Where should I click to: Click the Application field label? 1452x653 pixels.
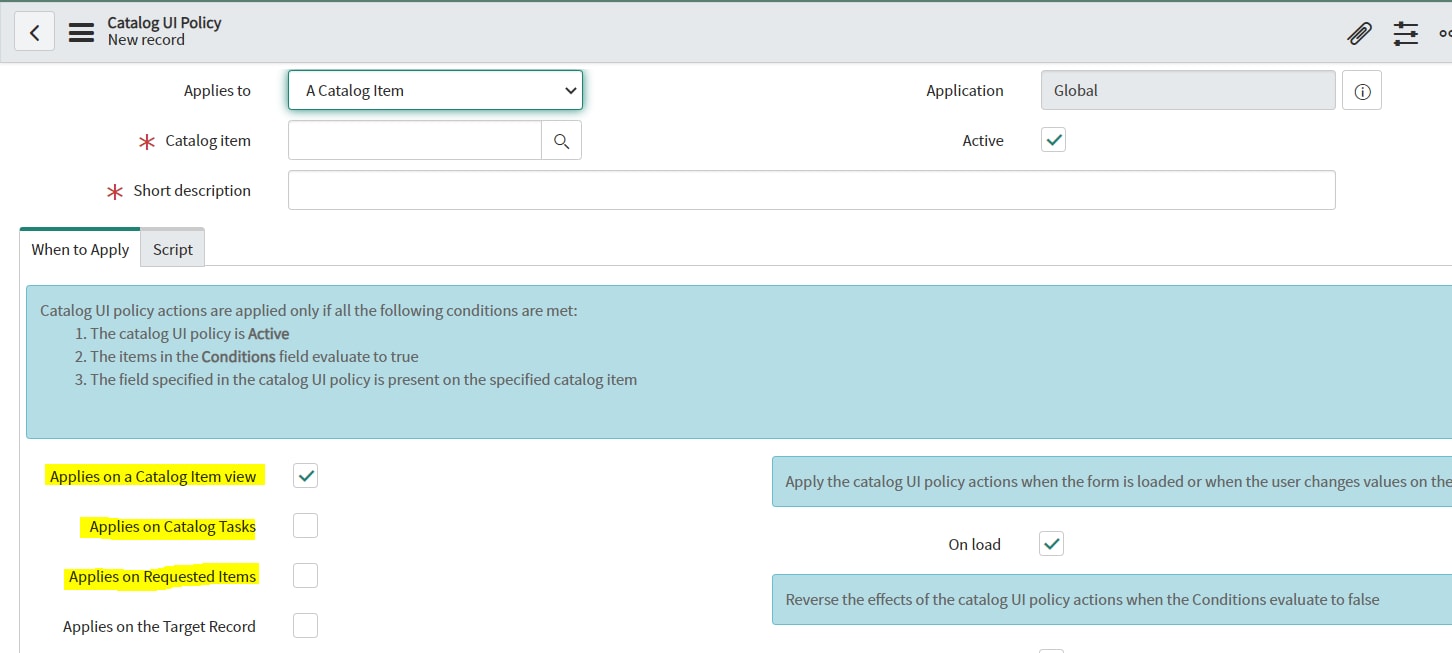(965, 90)
